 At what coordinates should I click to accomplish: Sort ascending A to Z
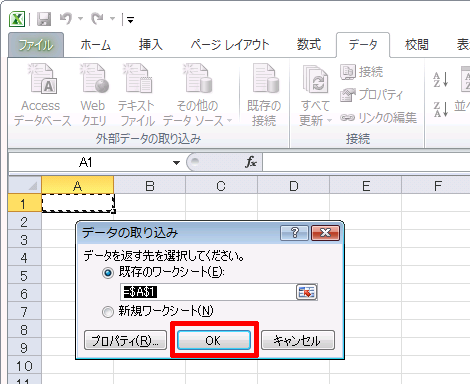click(x=440, y=80)
